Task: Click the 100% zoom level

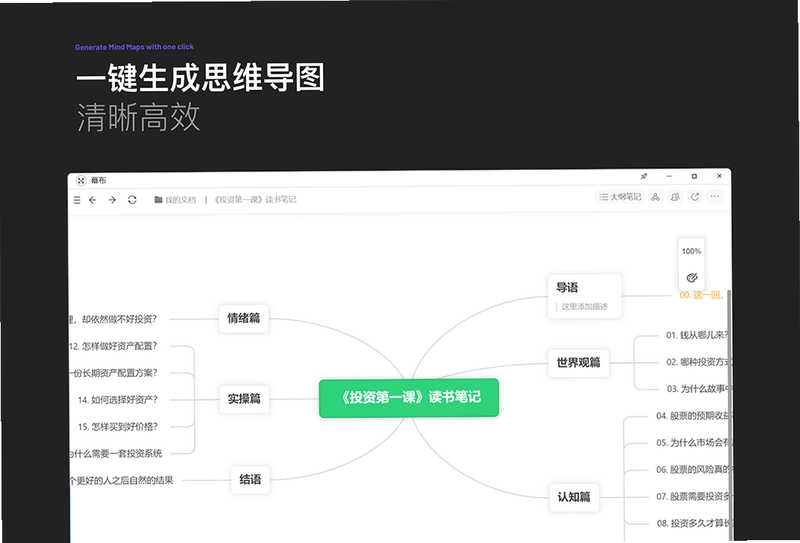Action: click(x=691, y=251)
